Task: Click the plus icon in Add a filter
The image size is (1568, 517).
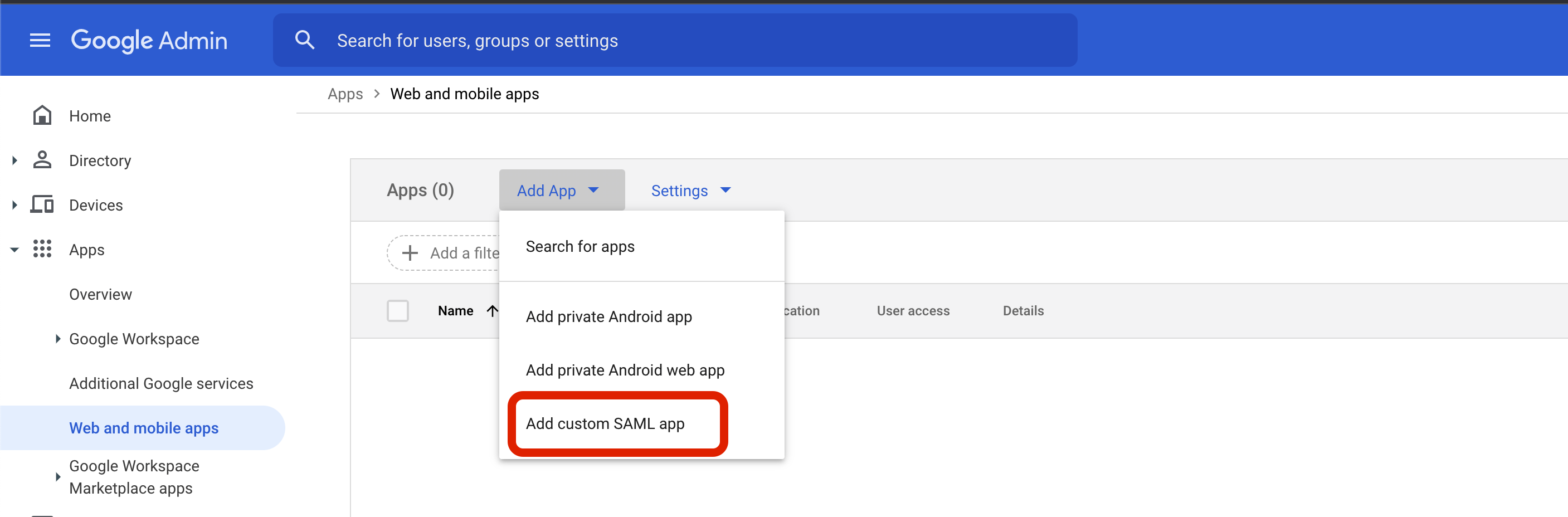Action: [410, 252]
